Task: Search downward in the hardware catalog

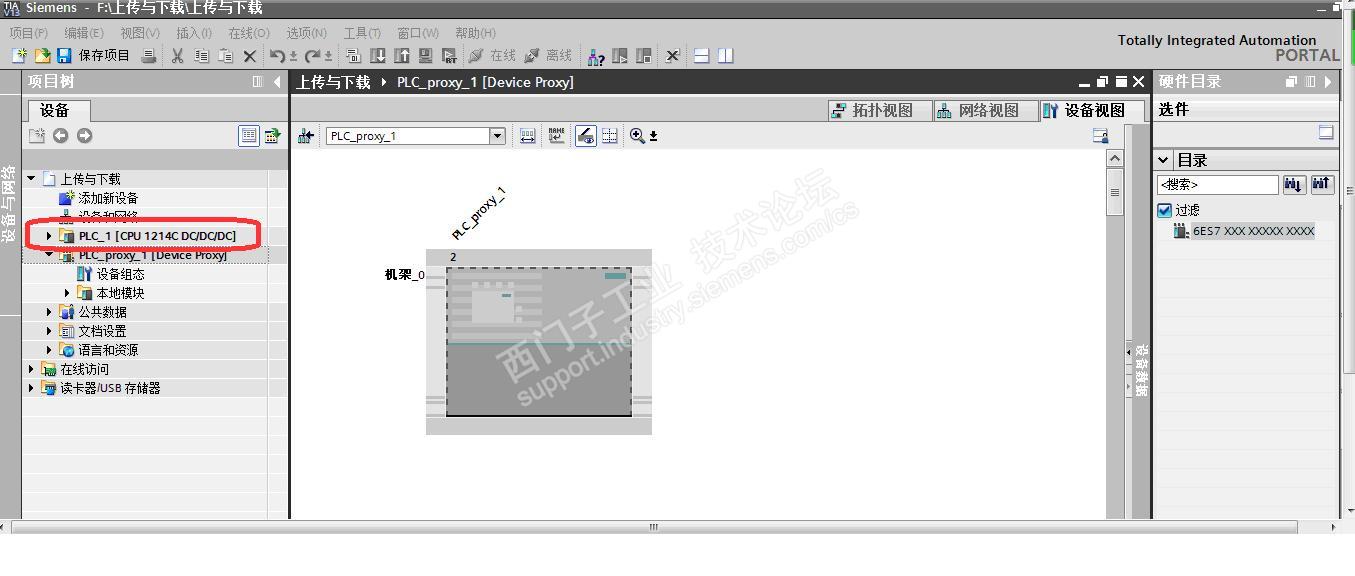Action: (1294, 184)
